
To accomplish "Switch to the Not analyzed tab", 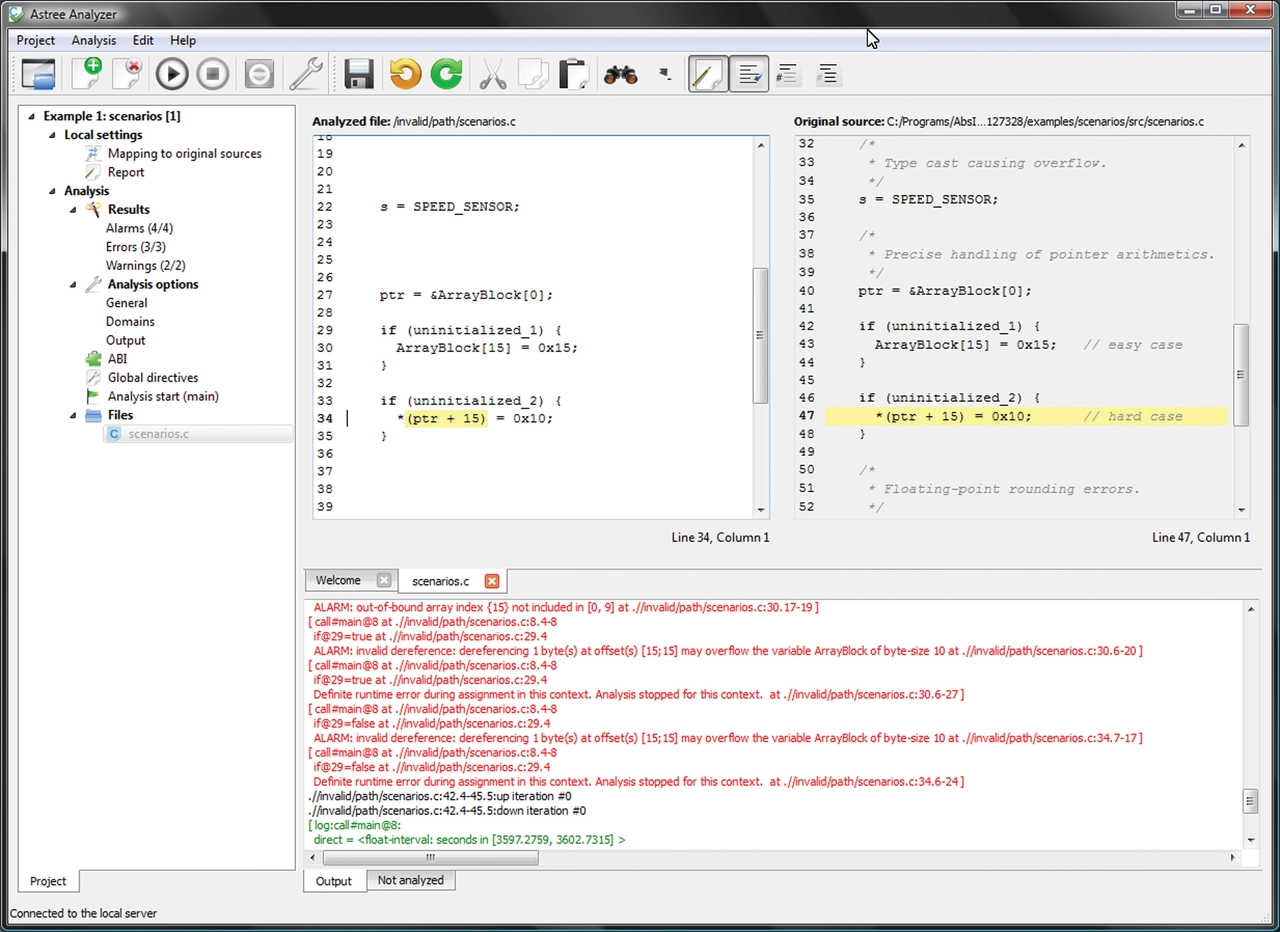I will pos(410,880).
